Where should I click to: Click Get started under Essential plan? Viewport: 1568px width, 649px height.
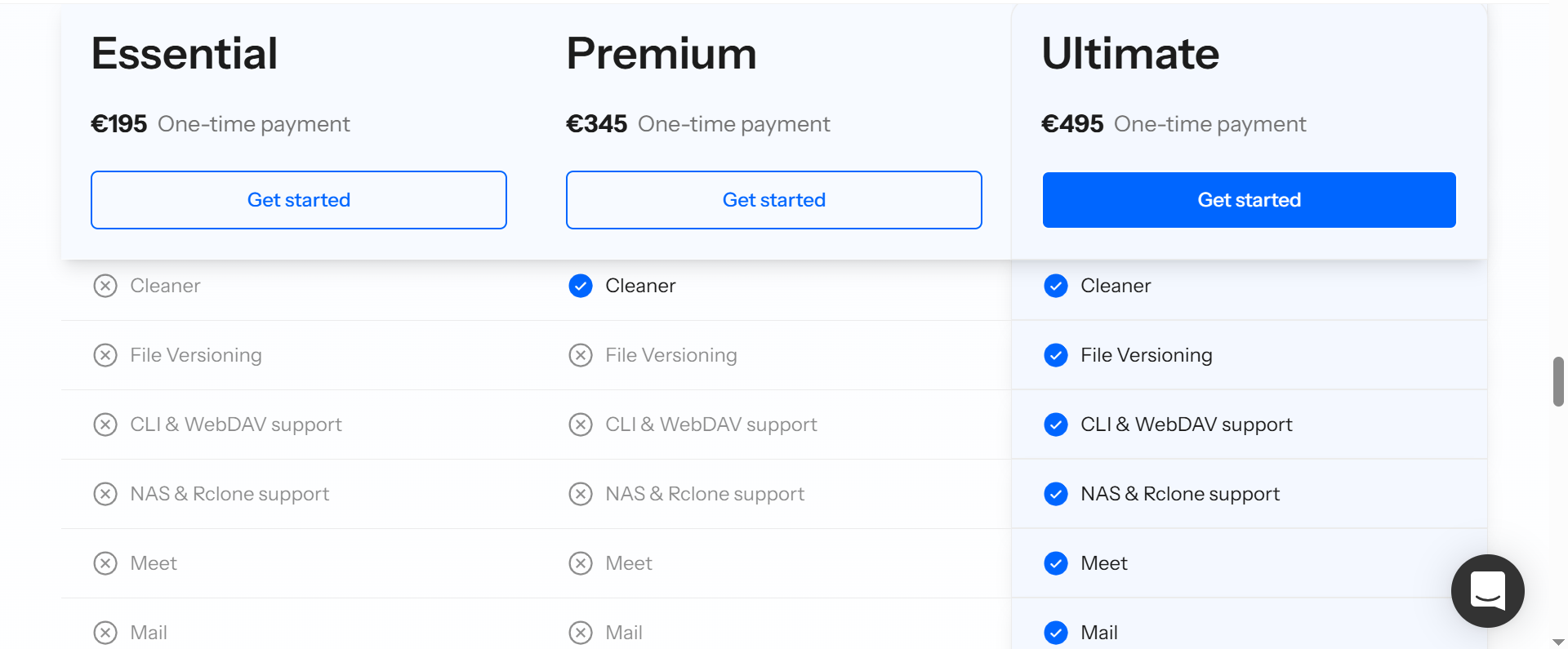tap(299, 200)
